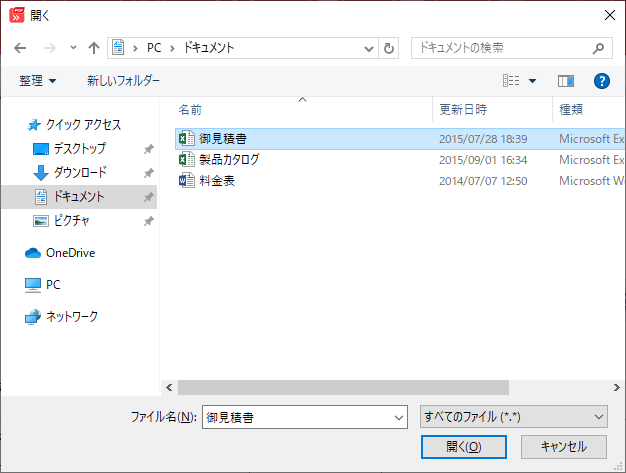Open help with the blue question icon
Screen dimensions: 626x473
click(x=602, y=81)
